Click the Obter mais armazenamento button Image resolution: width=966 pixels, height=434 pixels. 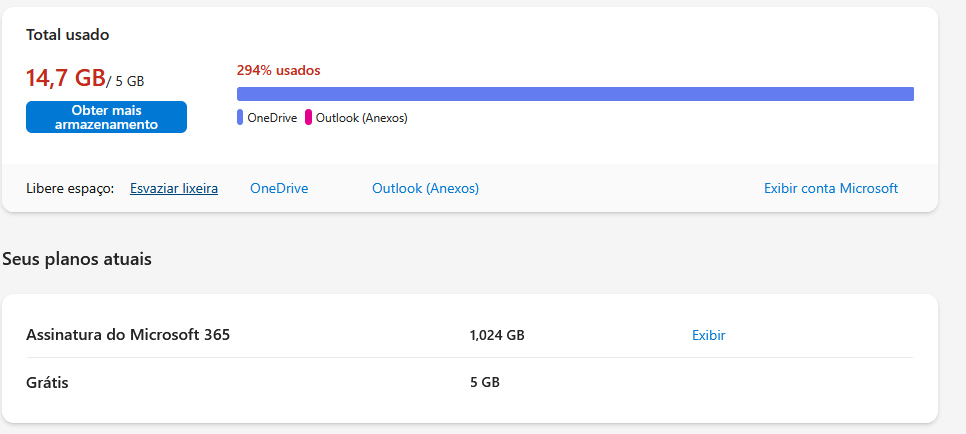[106, 117]
